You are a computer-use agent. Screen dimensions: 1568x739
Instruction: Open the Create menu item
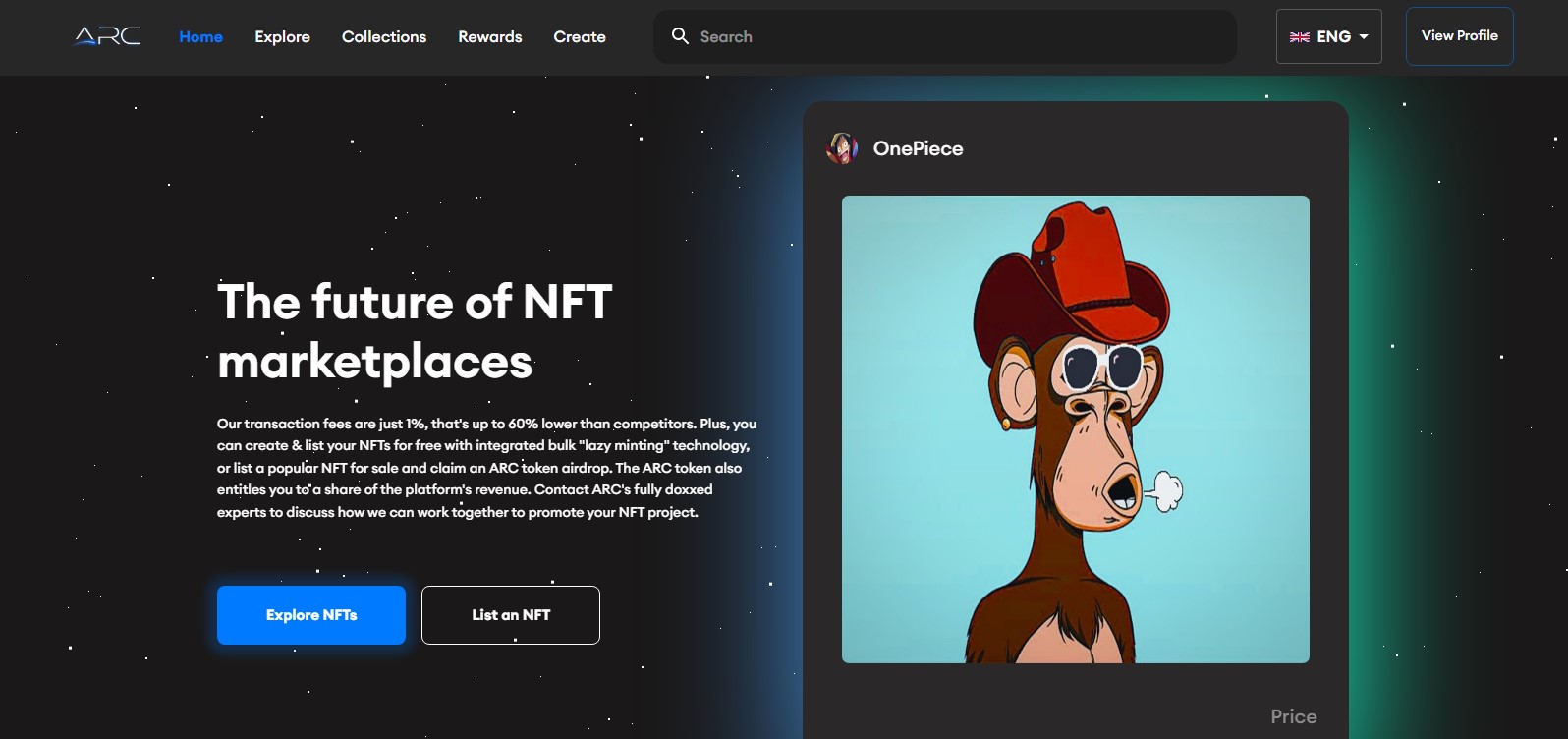580,36
